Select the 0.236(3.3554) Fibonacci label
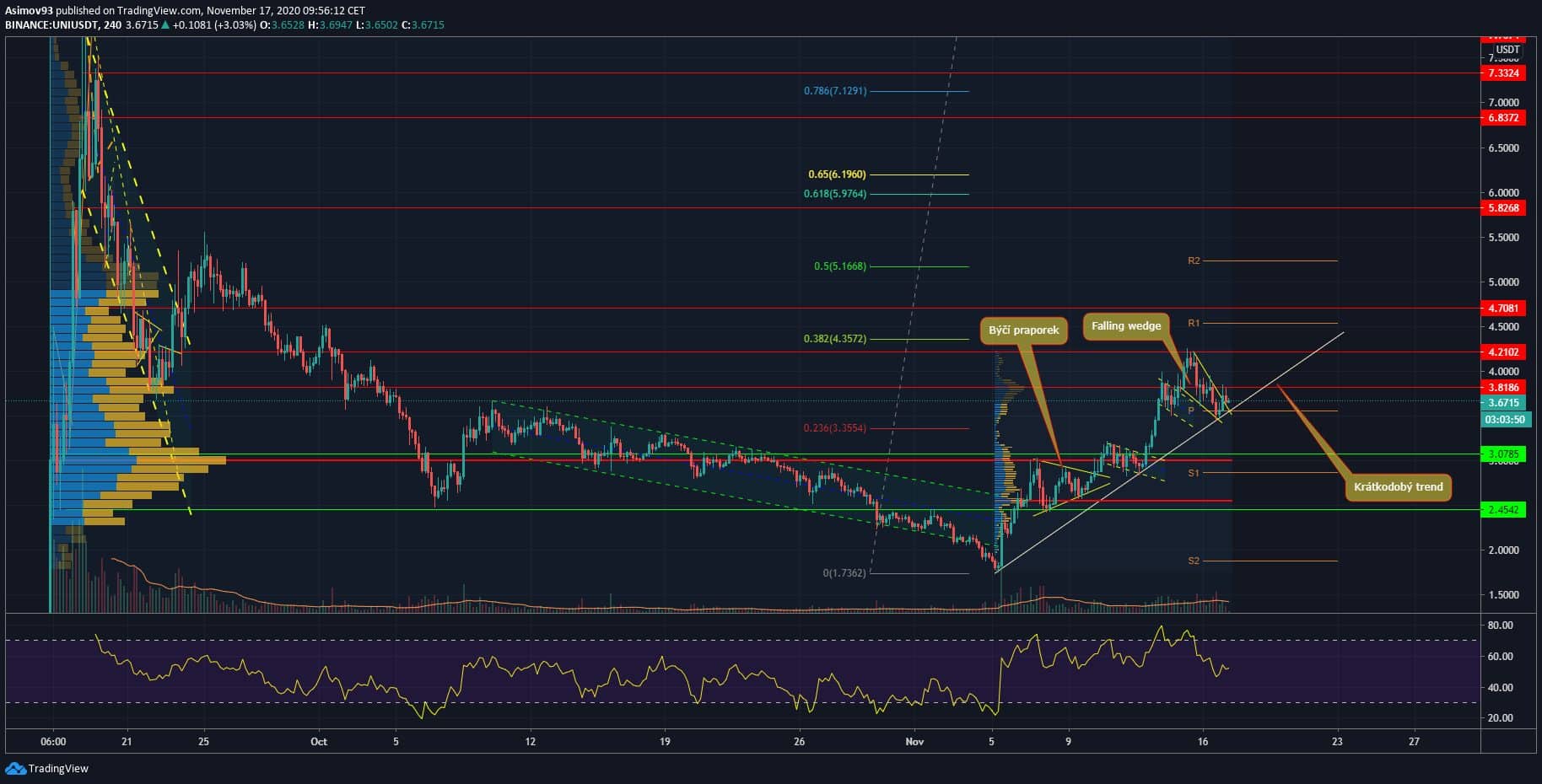 pyautogui.click(x=834, y=428)
